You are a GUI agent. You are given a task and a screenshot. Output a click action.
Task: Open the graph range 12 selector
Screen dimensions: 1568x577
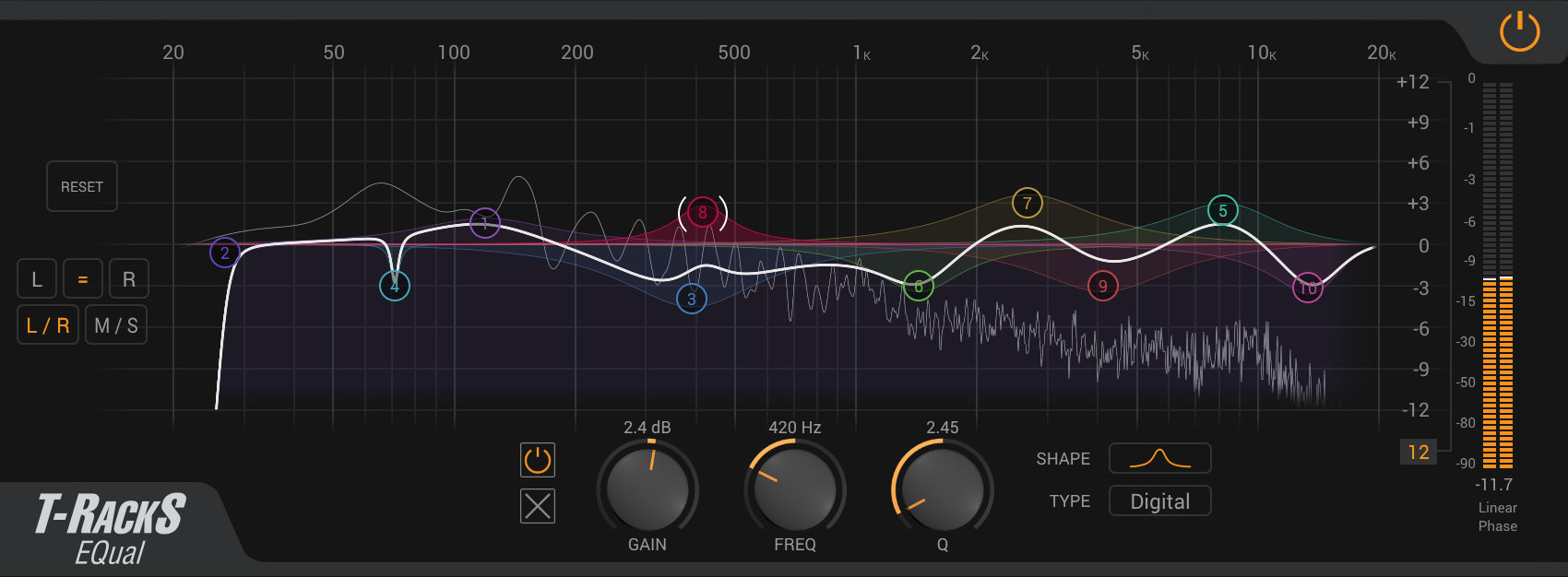pyautogui.click(x=1418, y=452)
